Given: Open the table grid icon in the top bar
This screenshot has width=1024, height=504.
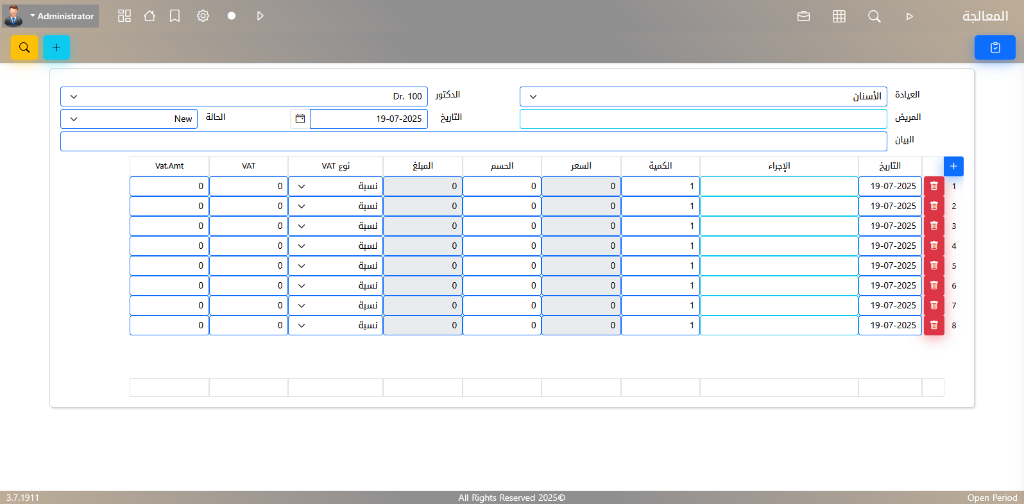Looking at the screenshot, I should point(839,16).
